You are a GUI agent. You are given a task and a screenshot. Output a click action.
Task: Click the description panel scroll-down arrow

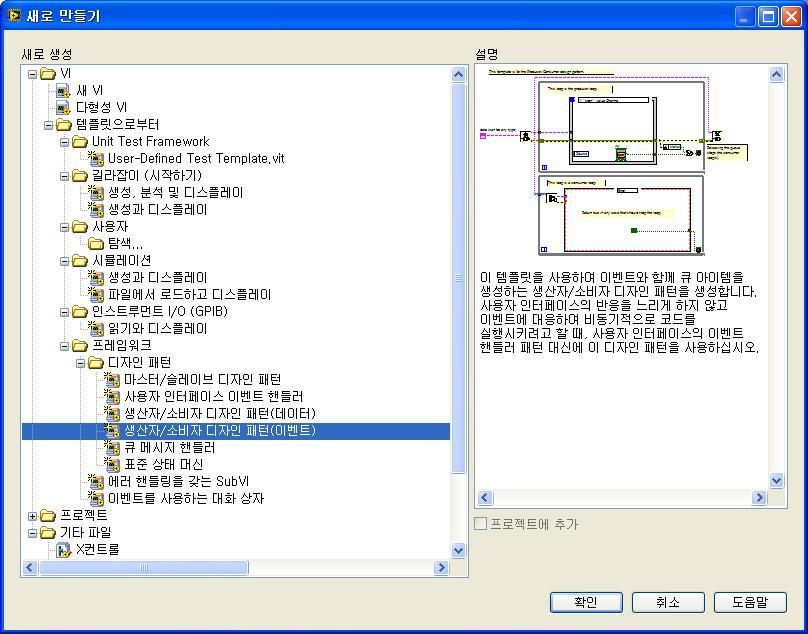pyautogui.click(x=777, y=481)
